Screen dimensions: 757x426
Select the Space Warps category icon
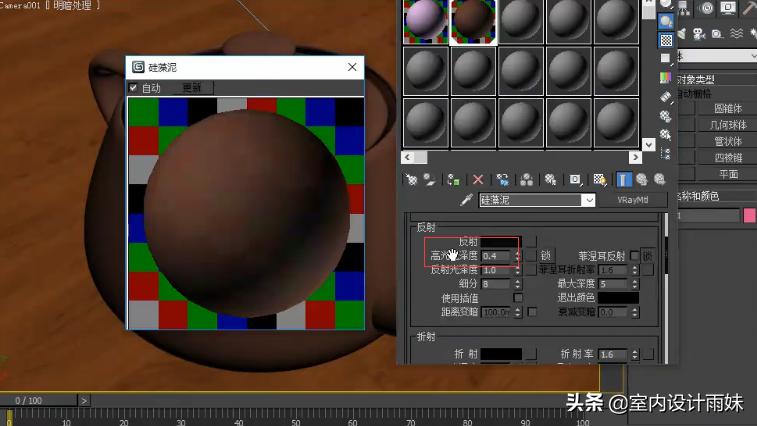click(736, 33)
